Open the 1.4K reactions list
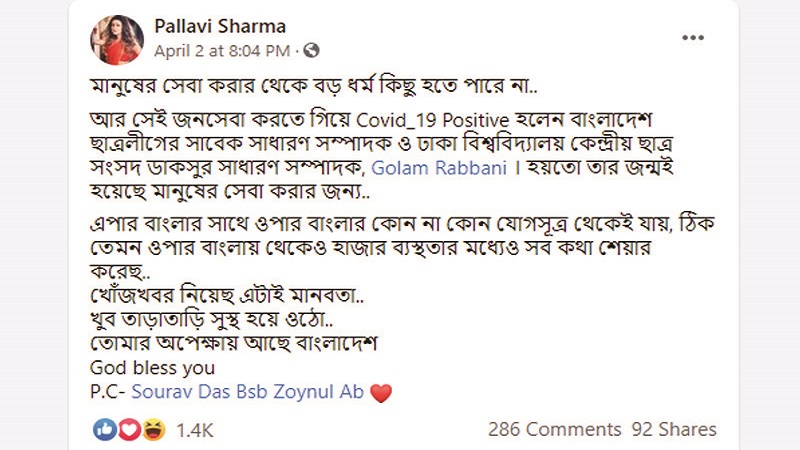 194,430
